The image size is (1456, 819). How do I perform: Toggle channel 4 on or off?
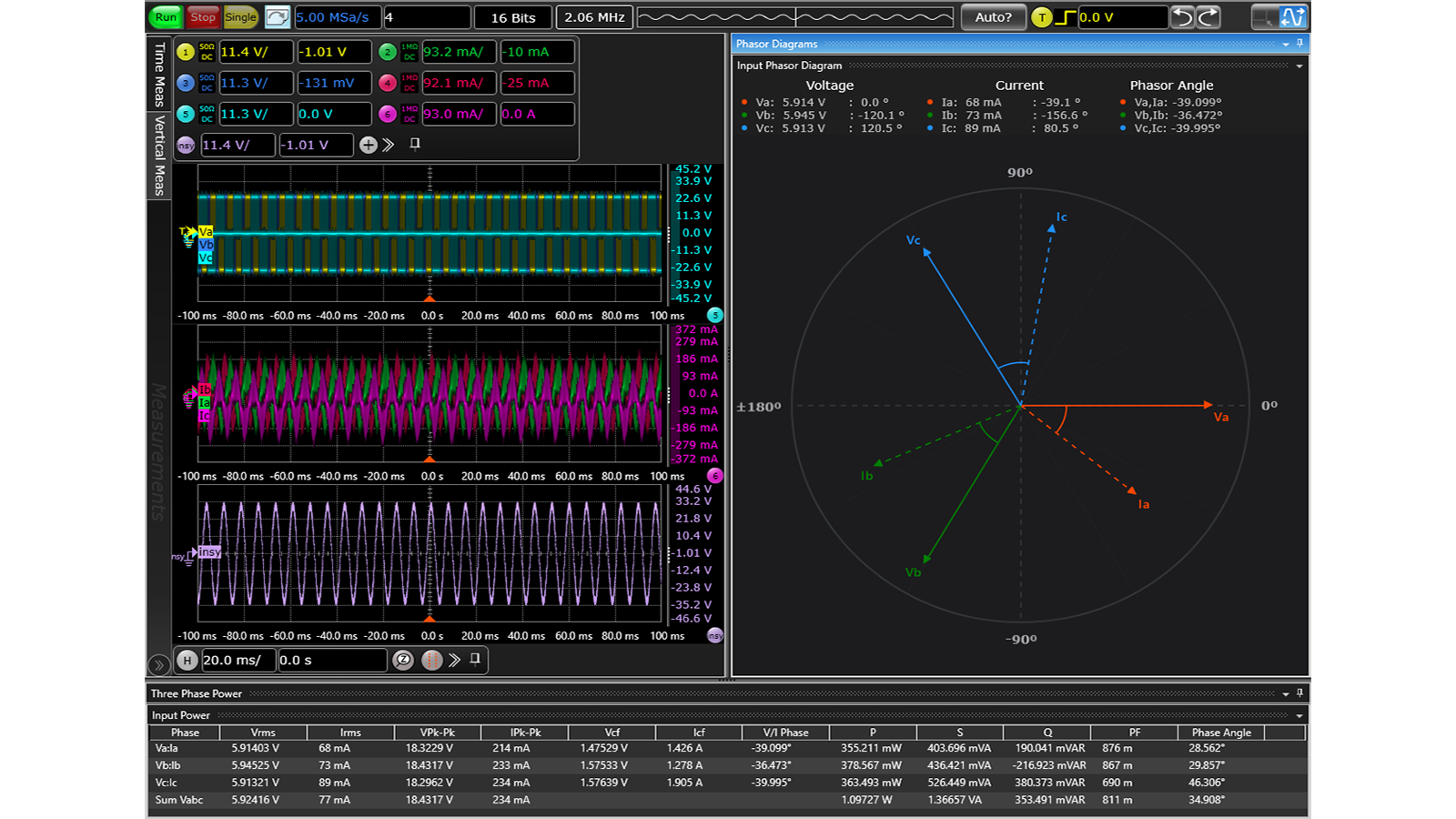pos(388,83)
